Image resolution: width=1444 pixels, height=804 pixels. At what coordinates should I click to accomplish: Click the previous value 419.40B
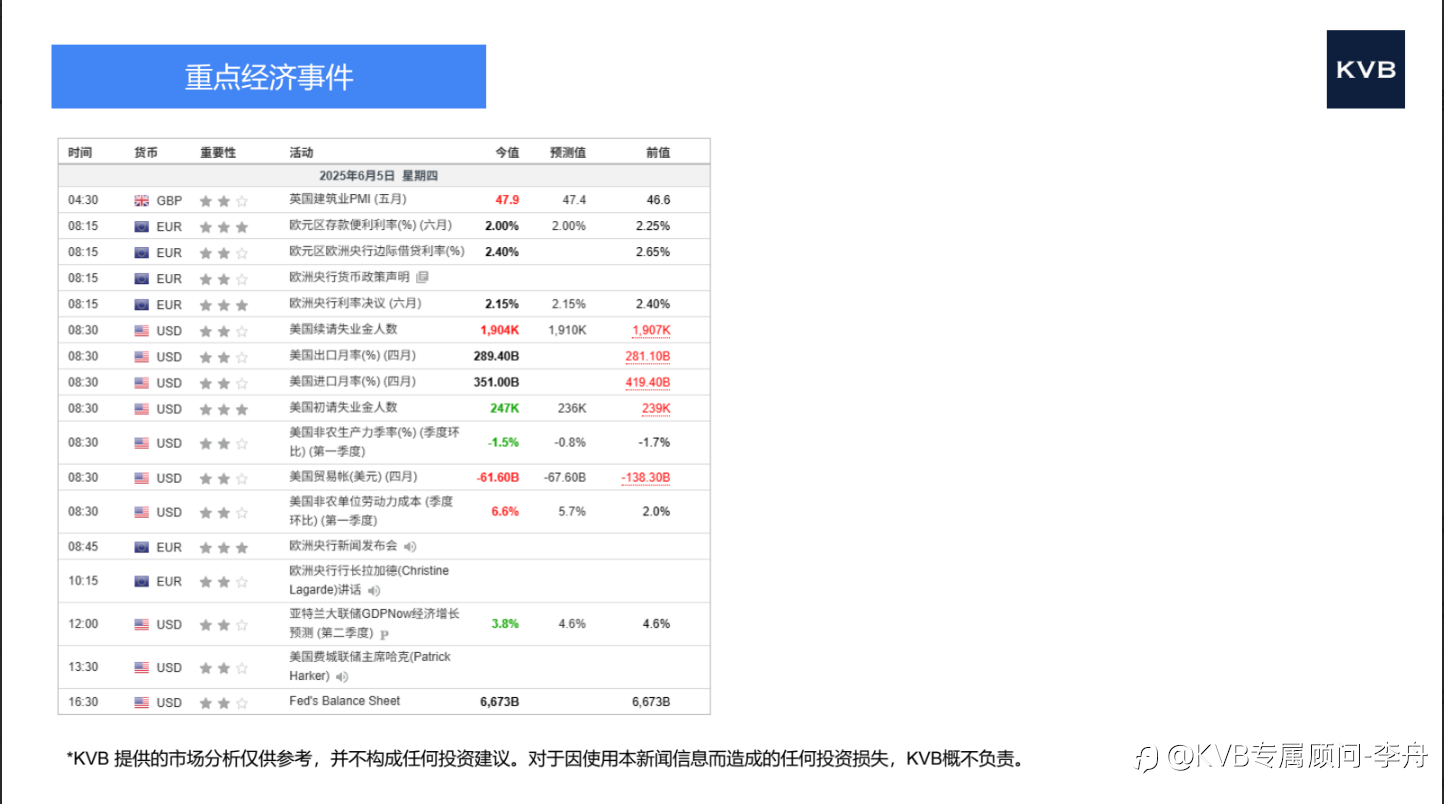point(648,382)
